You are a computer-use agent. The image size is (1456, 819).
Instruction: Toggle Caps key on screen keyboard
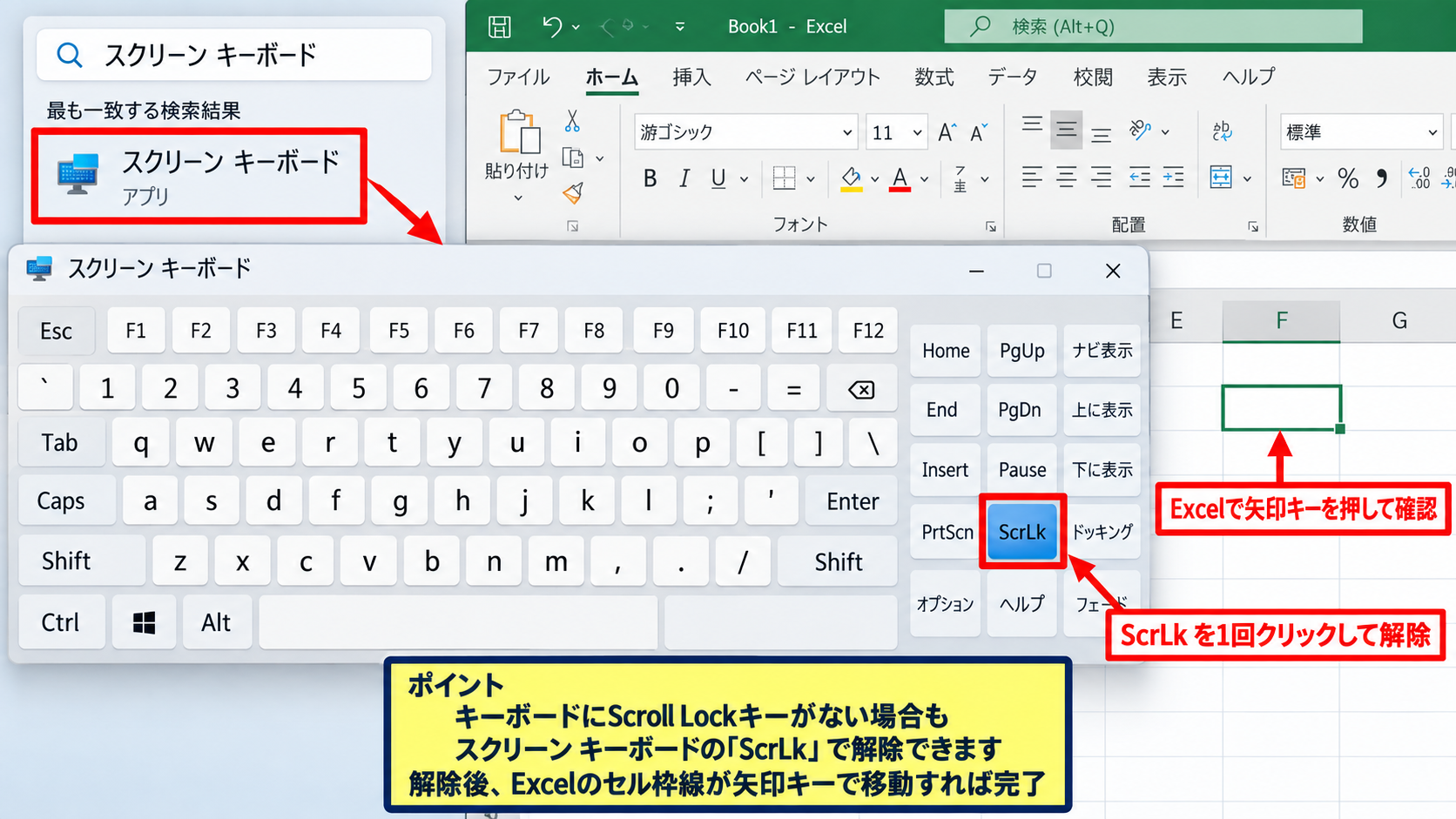point(66,500)
